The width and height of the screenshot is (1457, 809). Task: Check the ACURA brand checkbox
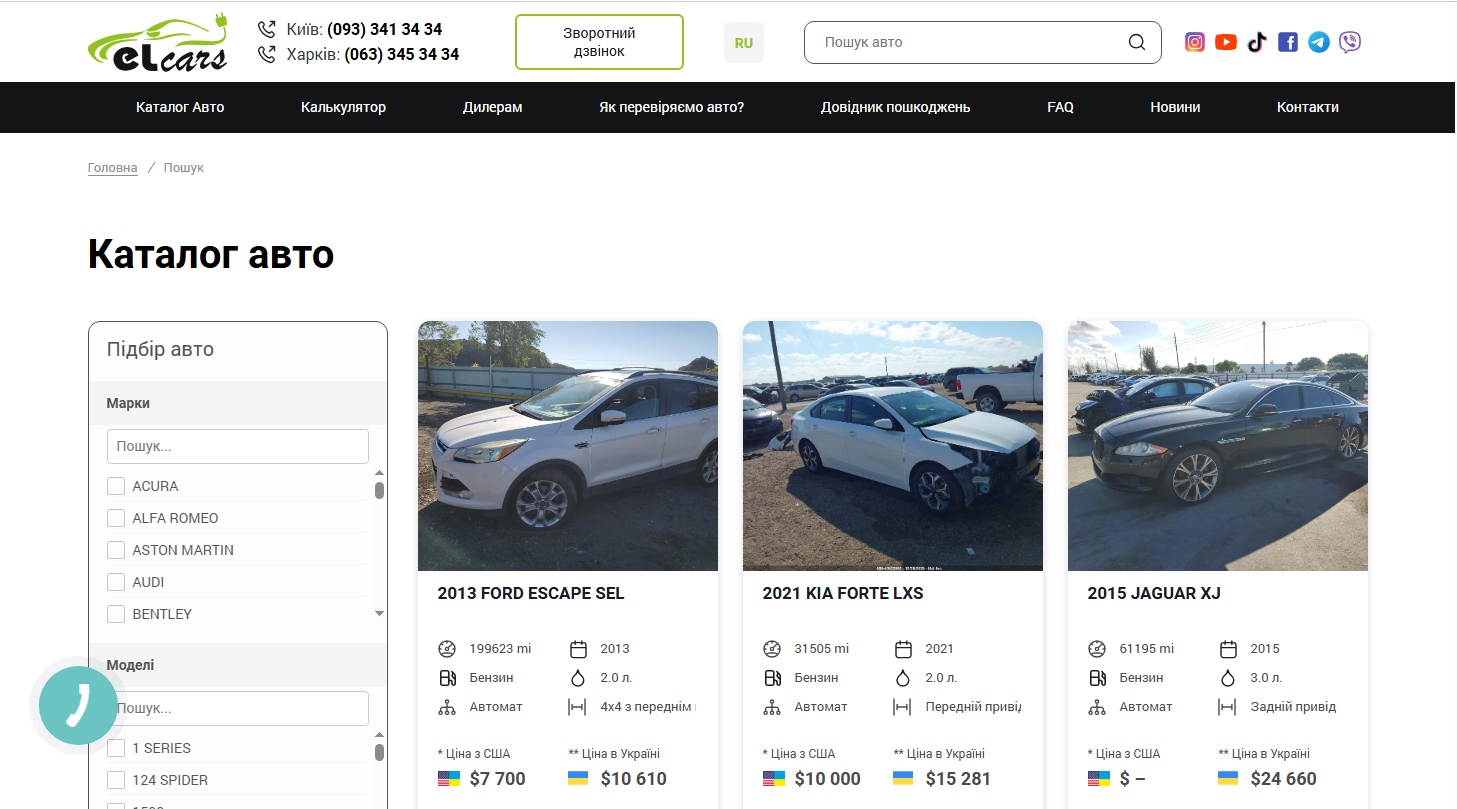[x=116, y=486]
